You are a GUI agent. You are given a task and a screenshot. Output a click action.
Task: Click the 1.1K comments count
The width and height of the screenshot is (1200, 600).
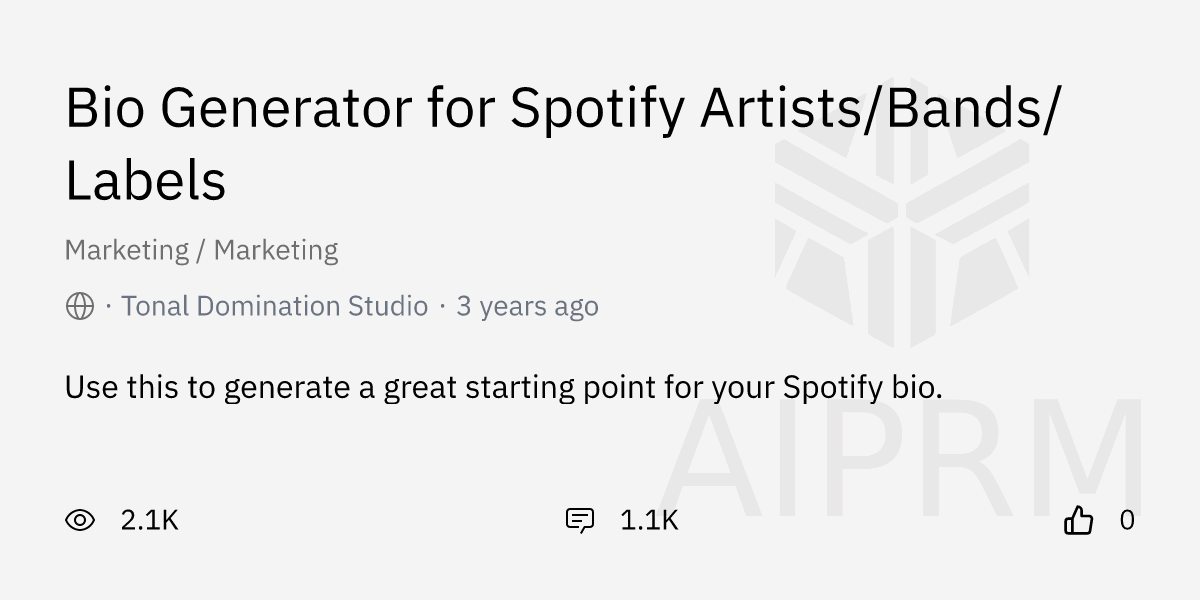(x=649, y=520)
